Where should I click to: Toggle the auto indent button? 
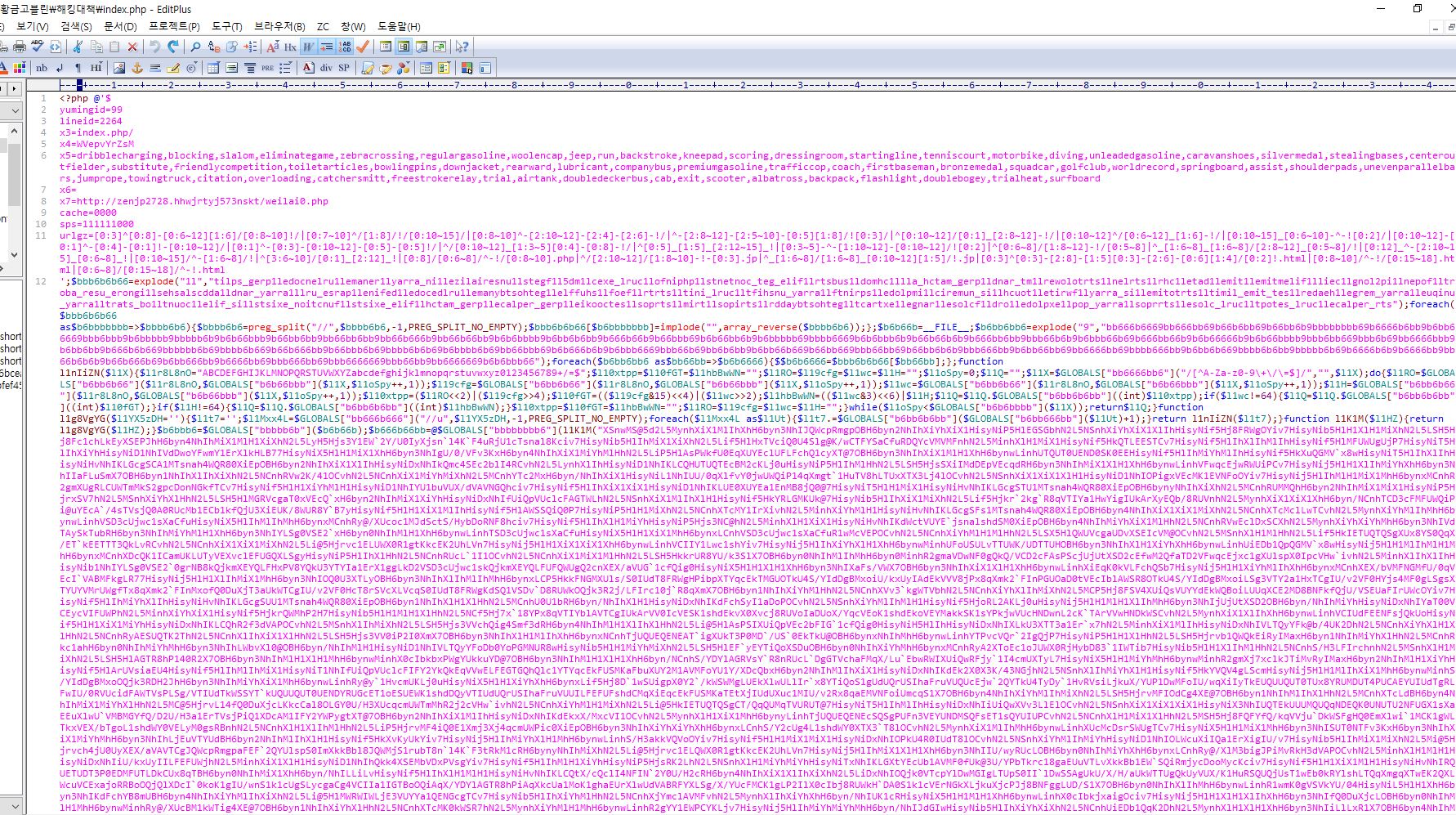click(326, 47)
